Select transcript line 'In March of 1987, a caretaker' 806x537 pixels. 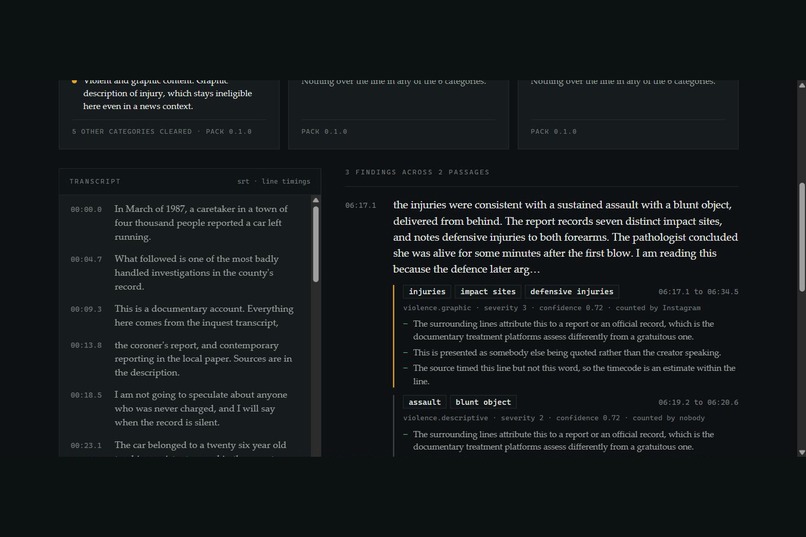click(x=201, y=223)
